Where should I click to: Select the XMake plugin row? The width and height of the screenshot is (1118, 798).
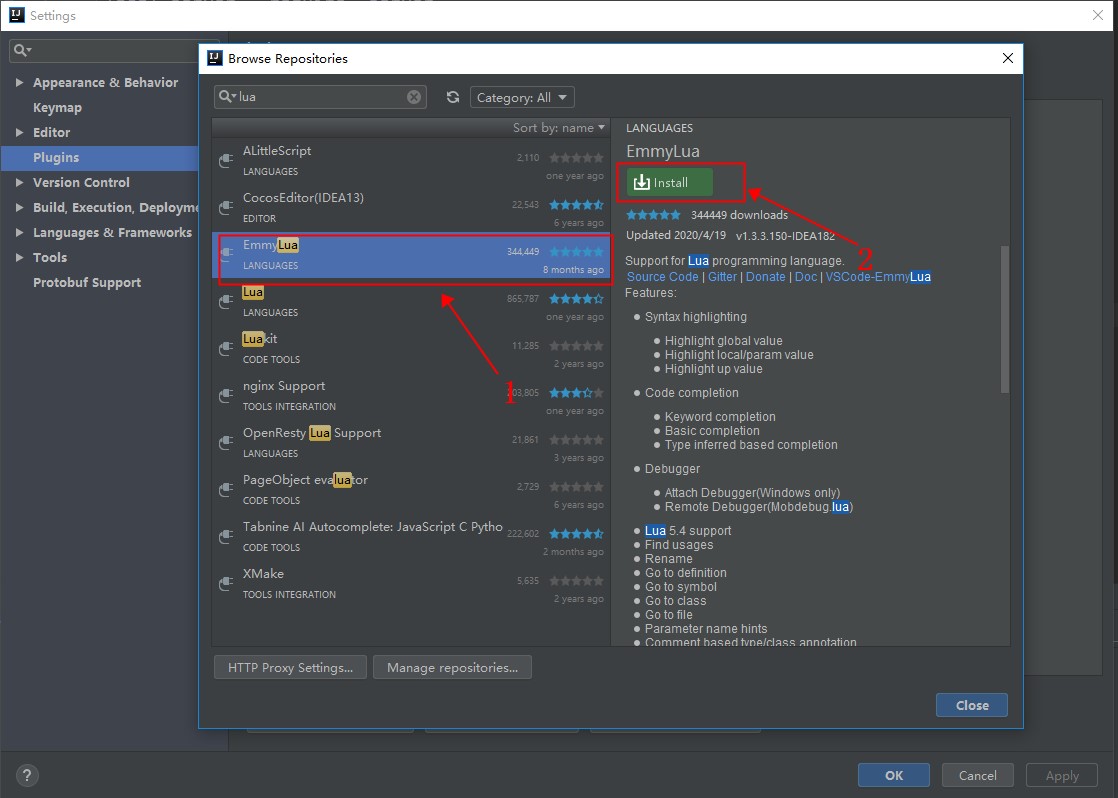411,584
